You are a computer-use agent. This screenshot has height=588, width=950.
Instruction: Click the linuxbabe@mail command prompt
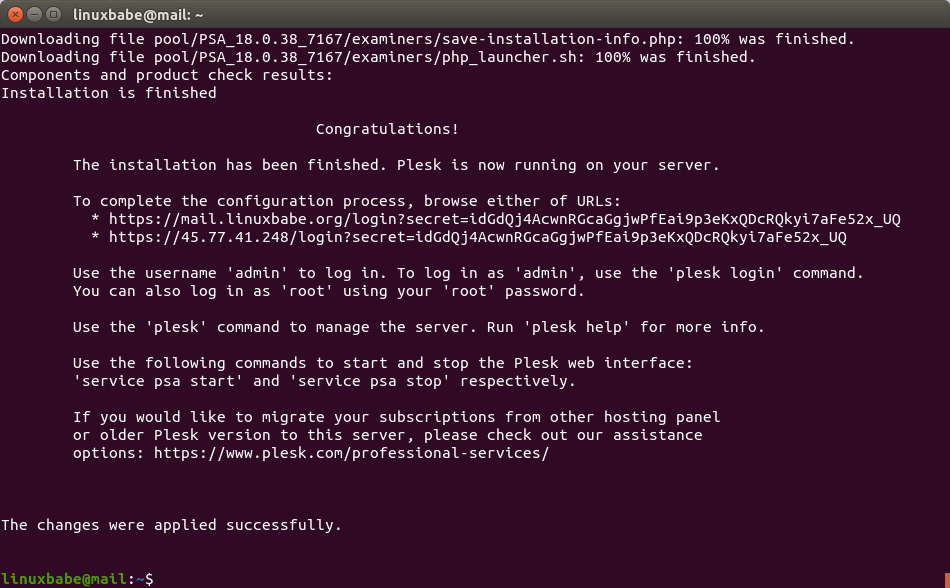coord(77,579)
